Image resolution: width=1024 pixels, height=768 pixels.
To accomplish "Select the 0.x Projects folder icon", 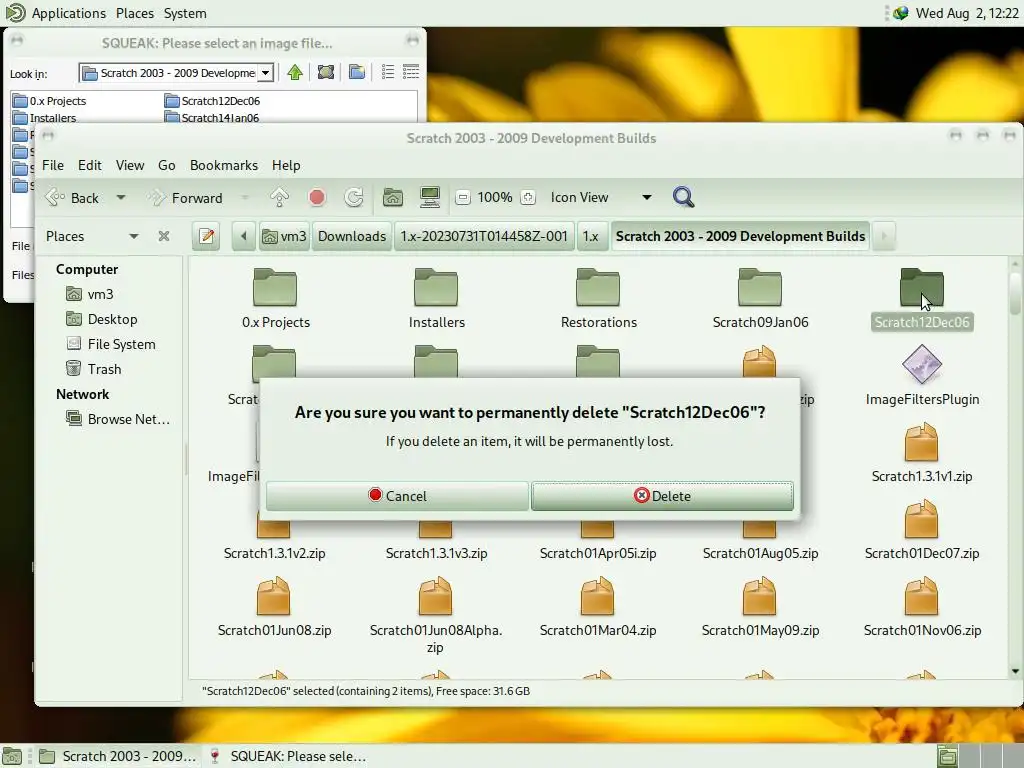I will click(x=275, y=287).
